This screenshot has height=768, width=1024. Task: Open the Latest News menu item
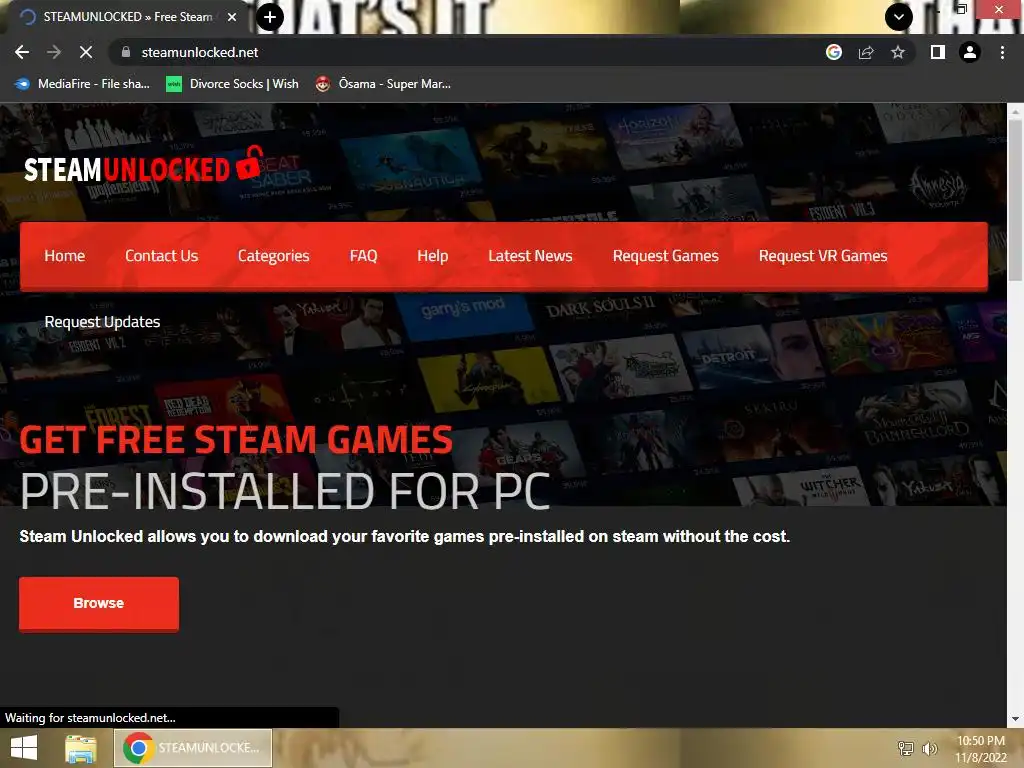[530, 256]
